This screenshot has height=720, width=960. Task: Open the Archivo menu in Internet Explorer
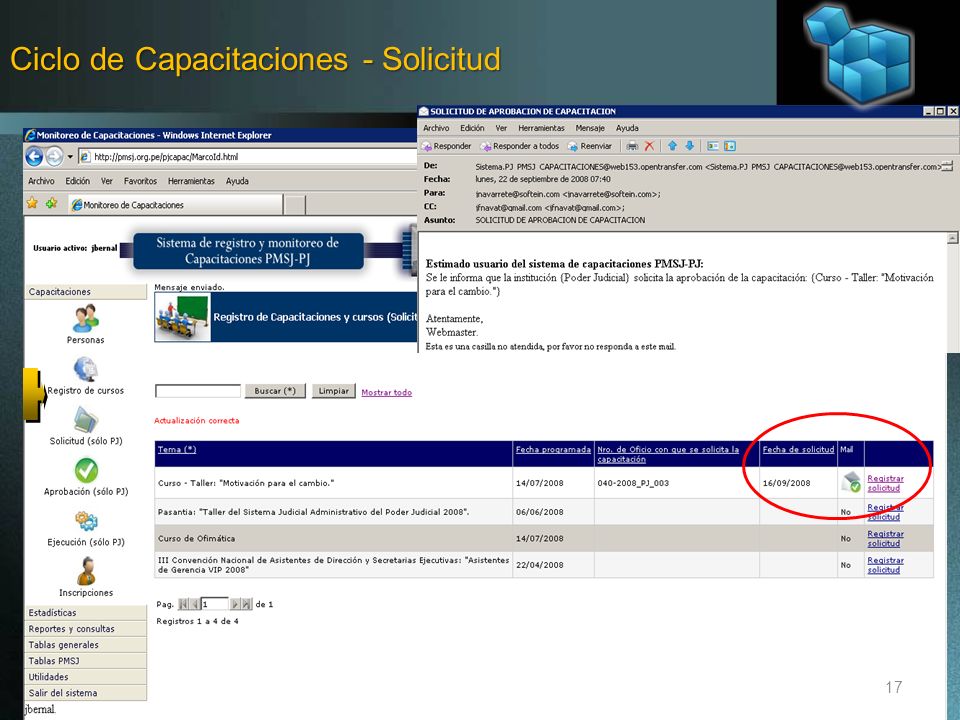[41, 181]
